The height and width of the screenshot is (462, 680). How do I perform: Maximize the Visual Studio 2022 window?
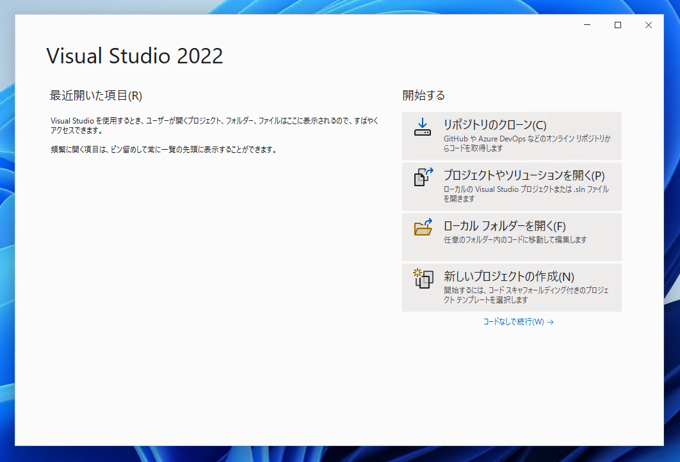[618, 25]
